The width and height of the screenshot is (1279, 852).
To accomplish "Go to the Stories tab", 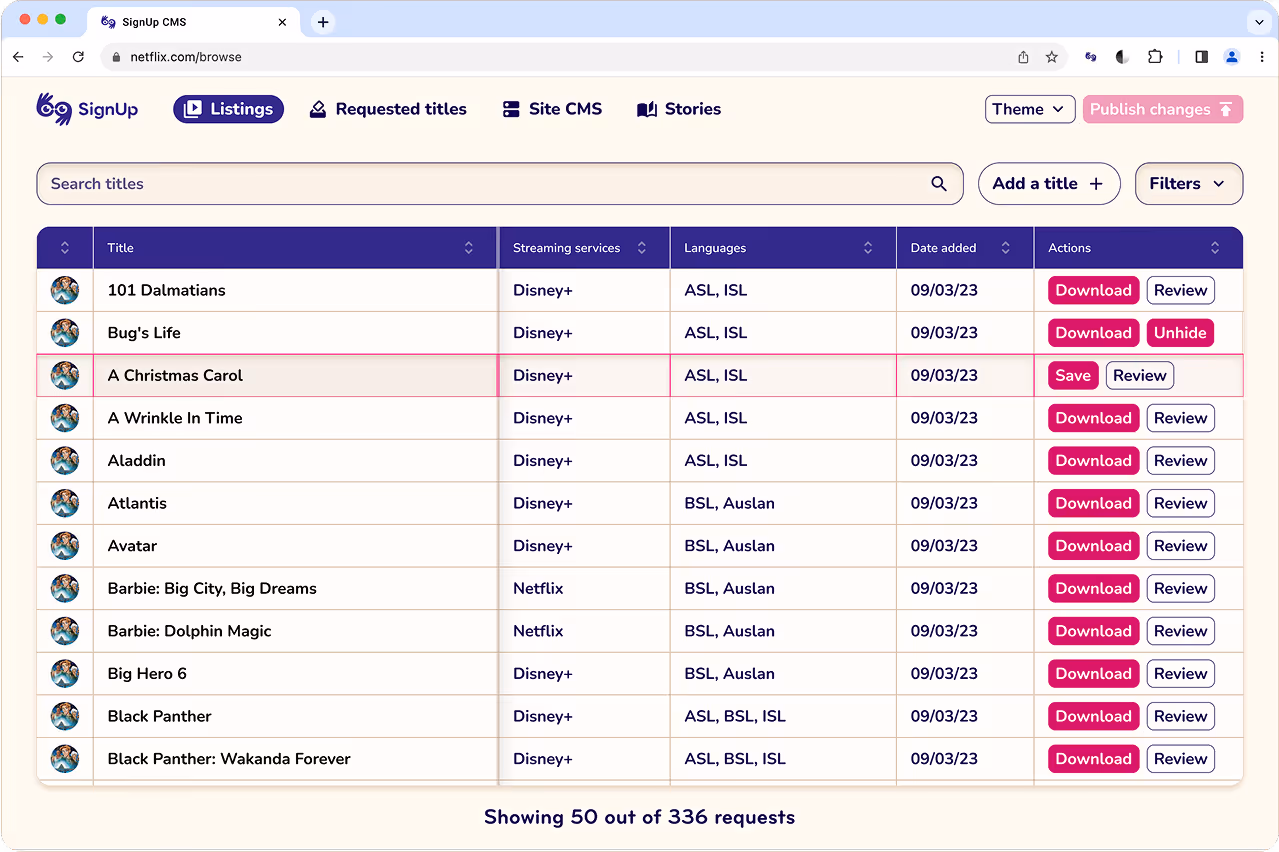I will click(x=679, y=109).
